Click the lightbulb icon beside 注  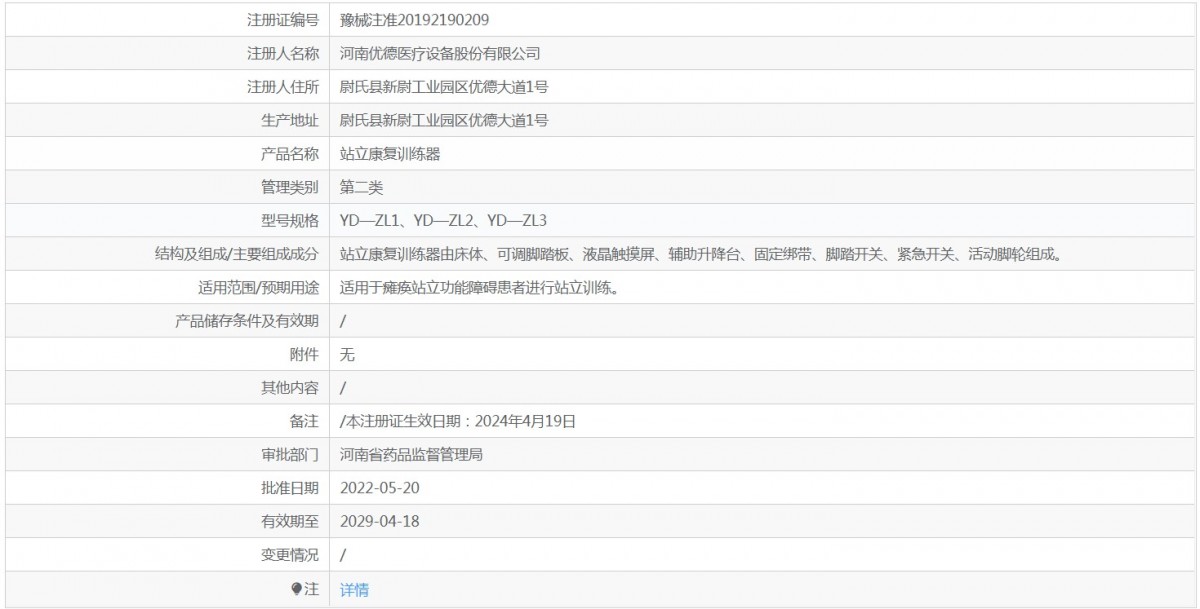[296, 589]
